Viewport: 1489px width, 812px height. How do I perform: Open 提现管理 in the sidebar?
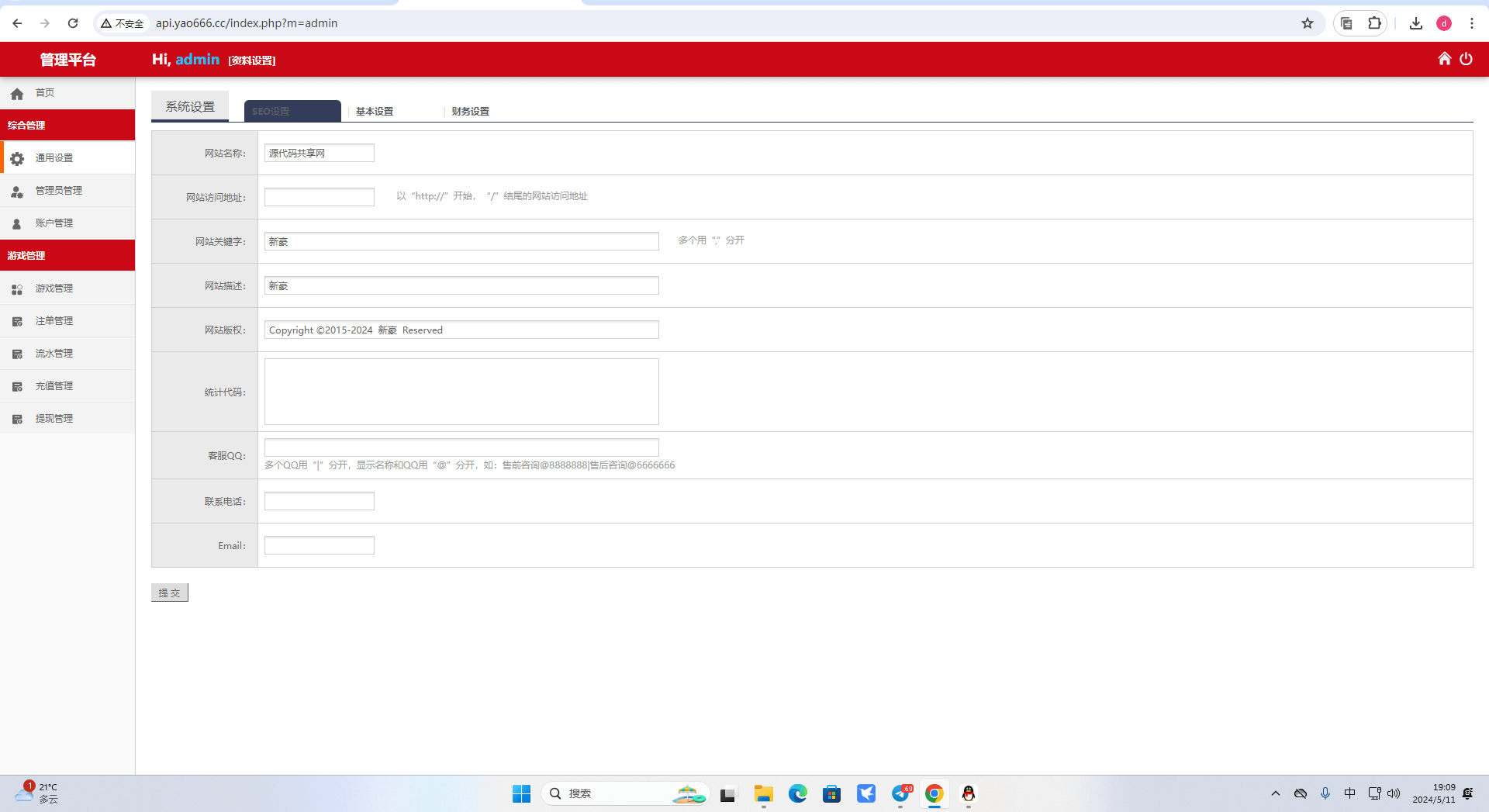point(54,419)
